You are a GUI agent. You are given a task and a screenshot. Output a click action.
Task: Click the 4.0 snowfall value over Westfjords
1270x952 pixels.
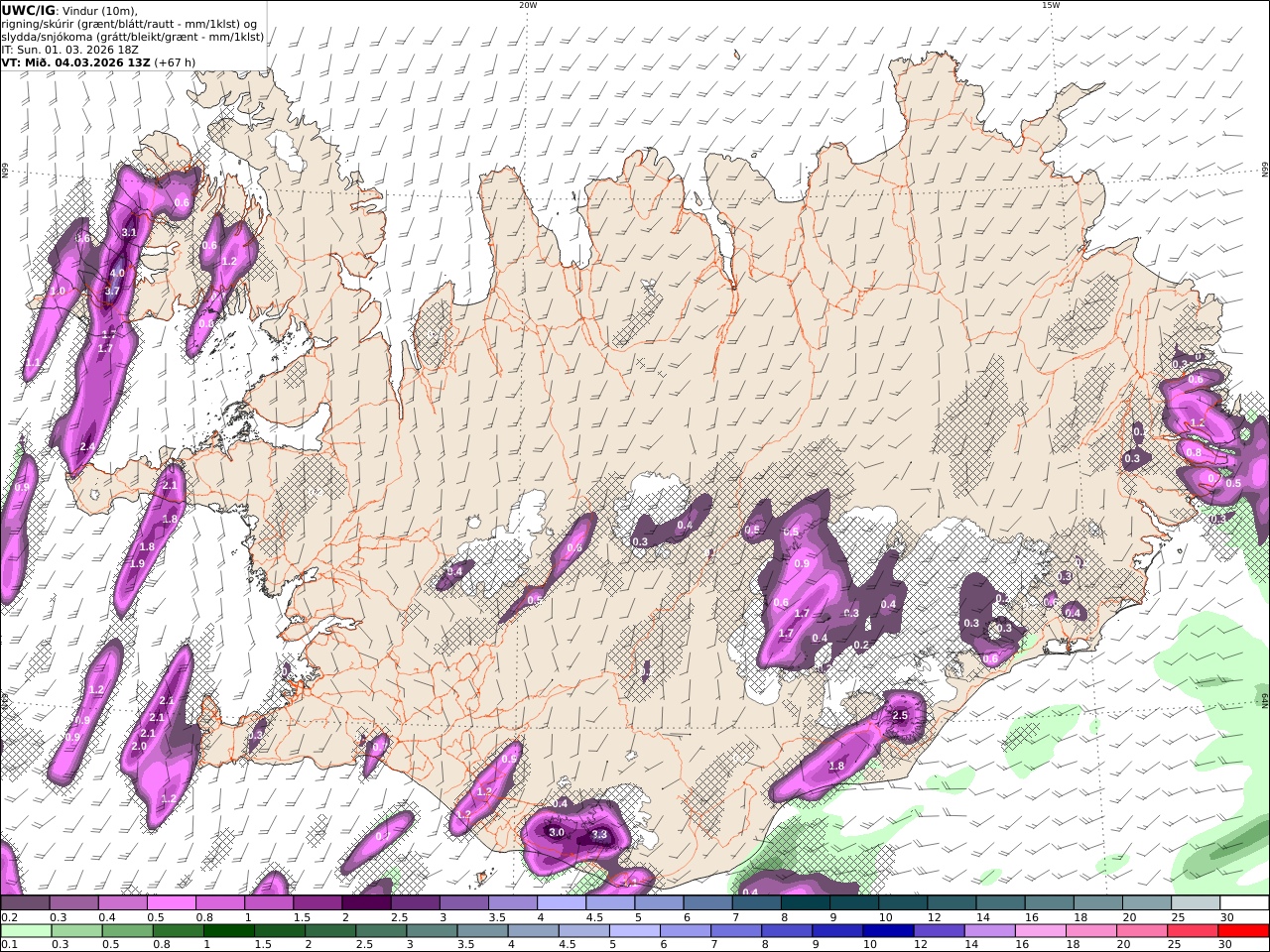click(117, 273)
